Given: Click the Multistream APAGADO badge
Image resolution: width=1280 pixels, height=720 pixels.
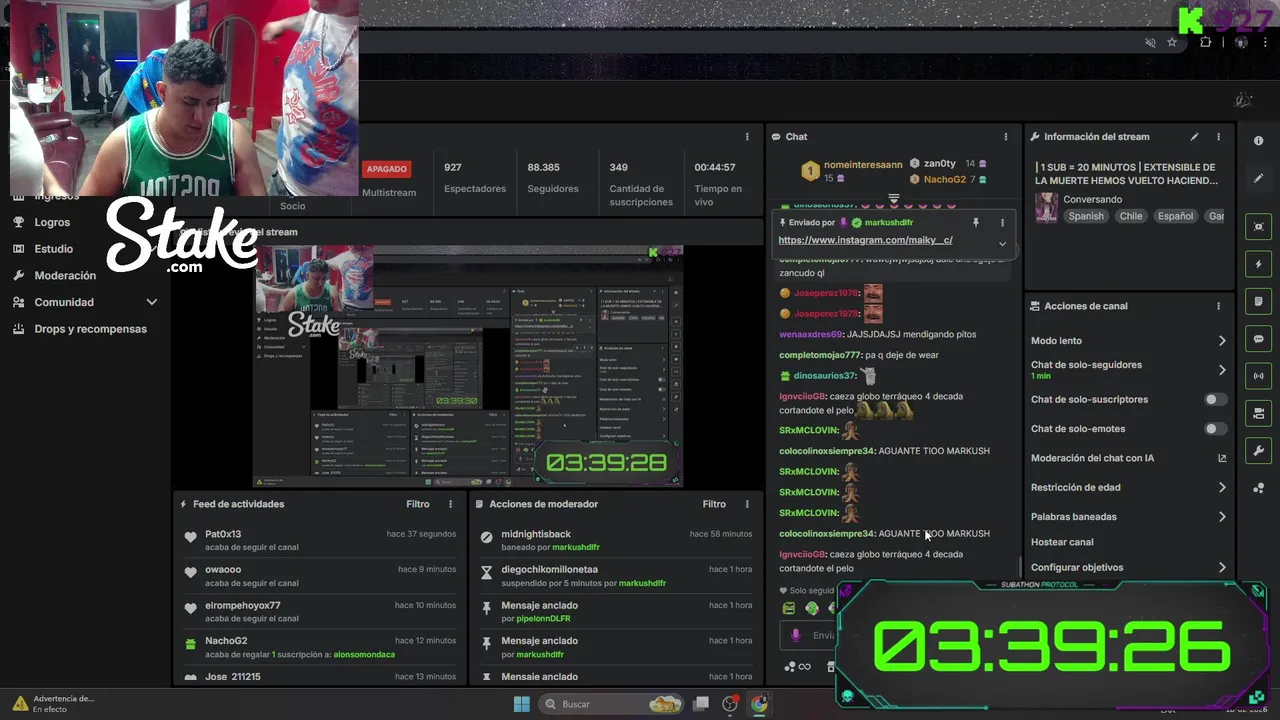Looking at the screenshot, I should (x=387, y=169).
